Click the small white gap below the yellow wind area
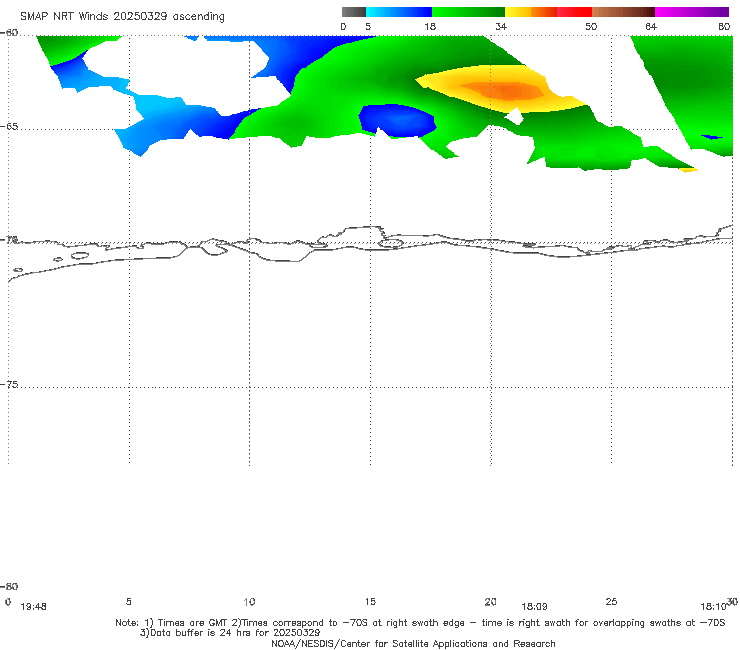This screenshot has width=740, height=650. click(x=515, y=116)
